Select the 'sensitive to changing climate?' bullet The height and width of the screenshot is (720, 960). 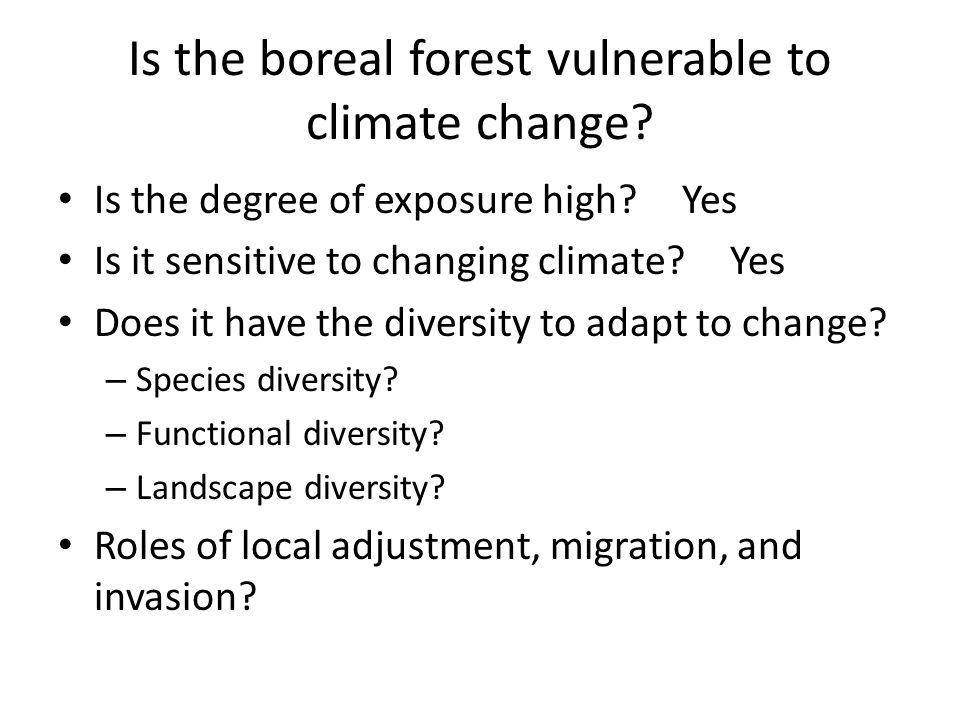coord(389,261)
